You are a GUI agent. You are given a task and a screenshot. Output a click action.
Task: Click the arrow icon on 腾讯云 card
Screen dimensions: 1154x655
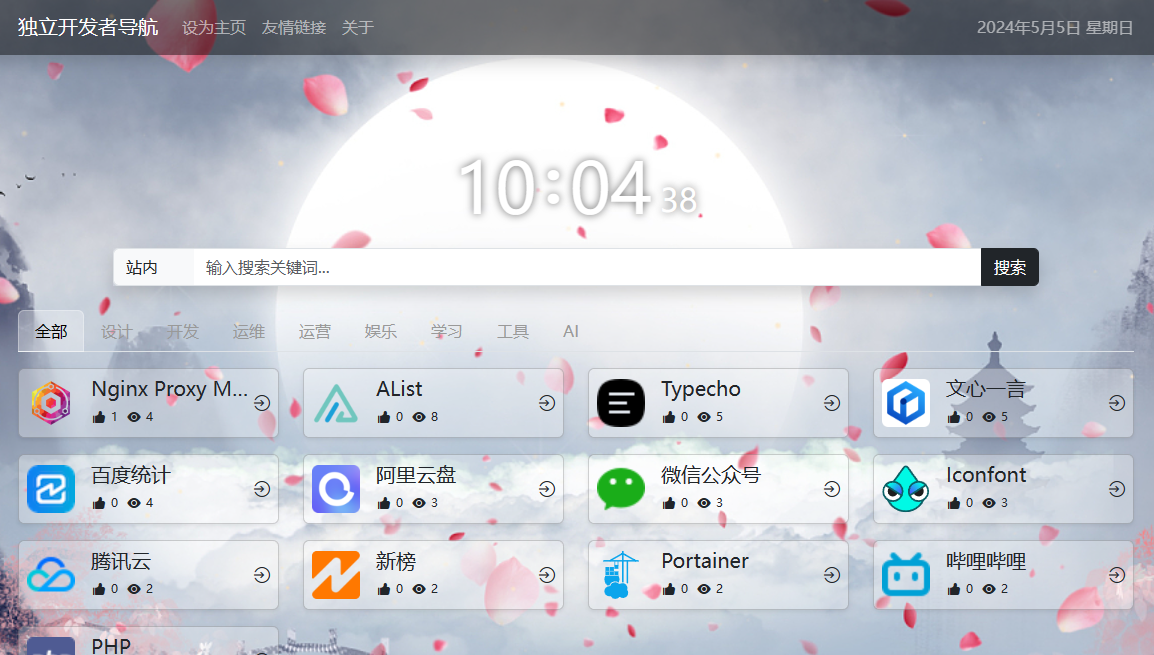pos(262,575)
